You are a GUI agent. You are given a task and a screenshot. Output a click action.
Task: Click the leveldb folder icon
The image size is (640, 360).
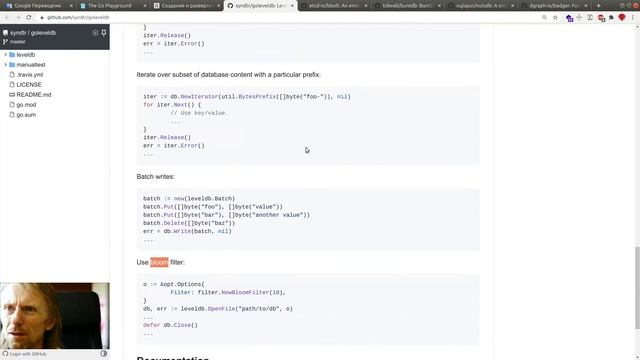(x=12, y=54)
